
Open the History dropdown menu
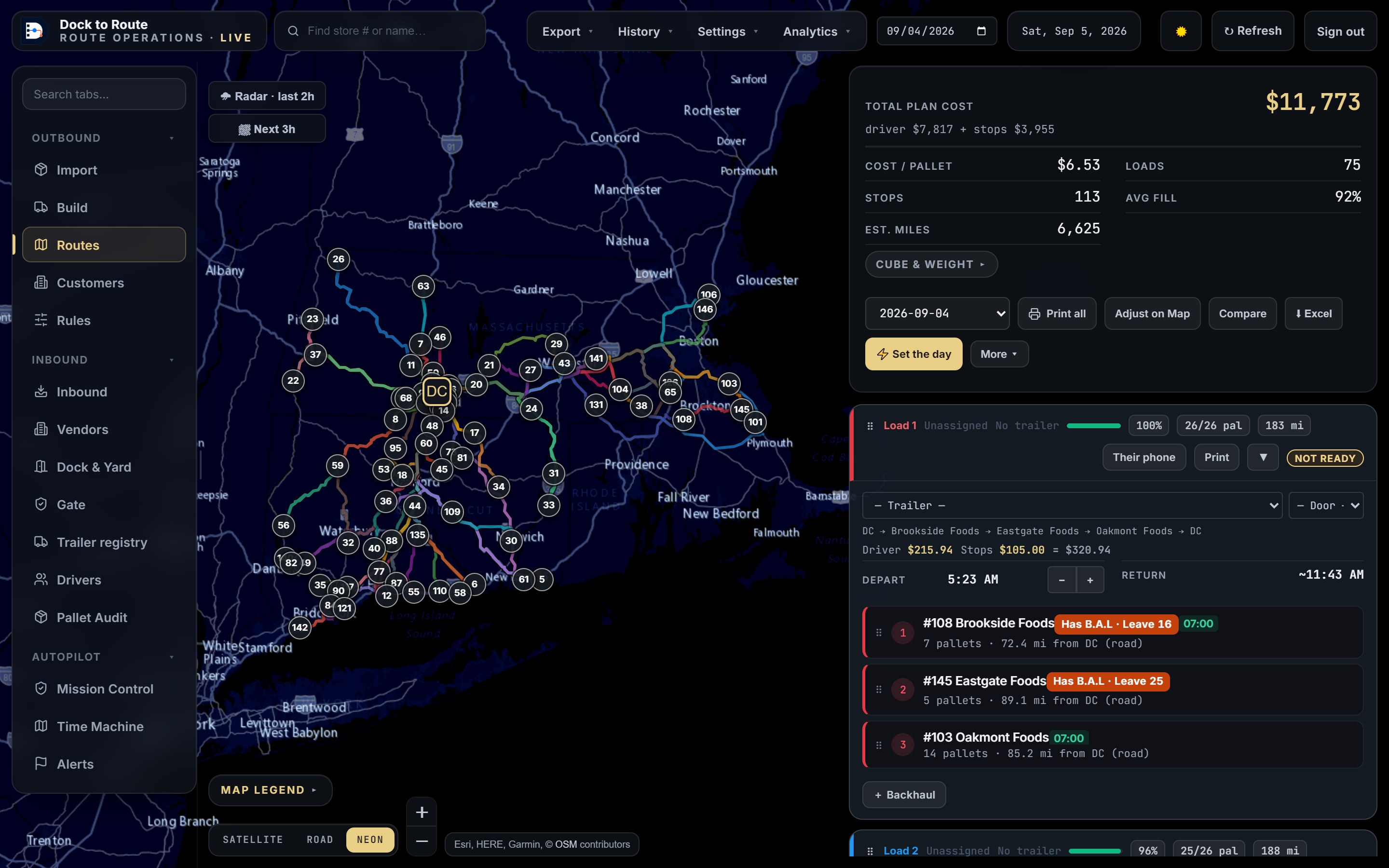644,31
